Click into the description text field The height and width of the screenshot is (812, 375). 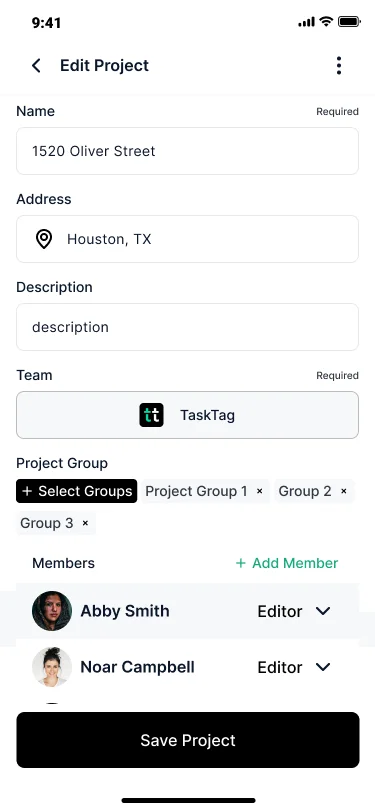pyautogui.click(x=188, y=327)
